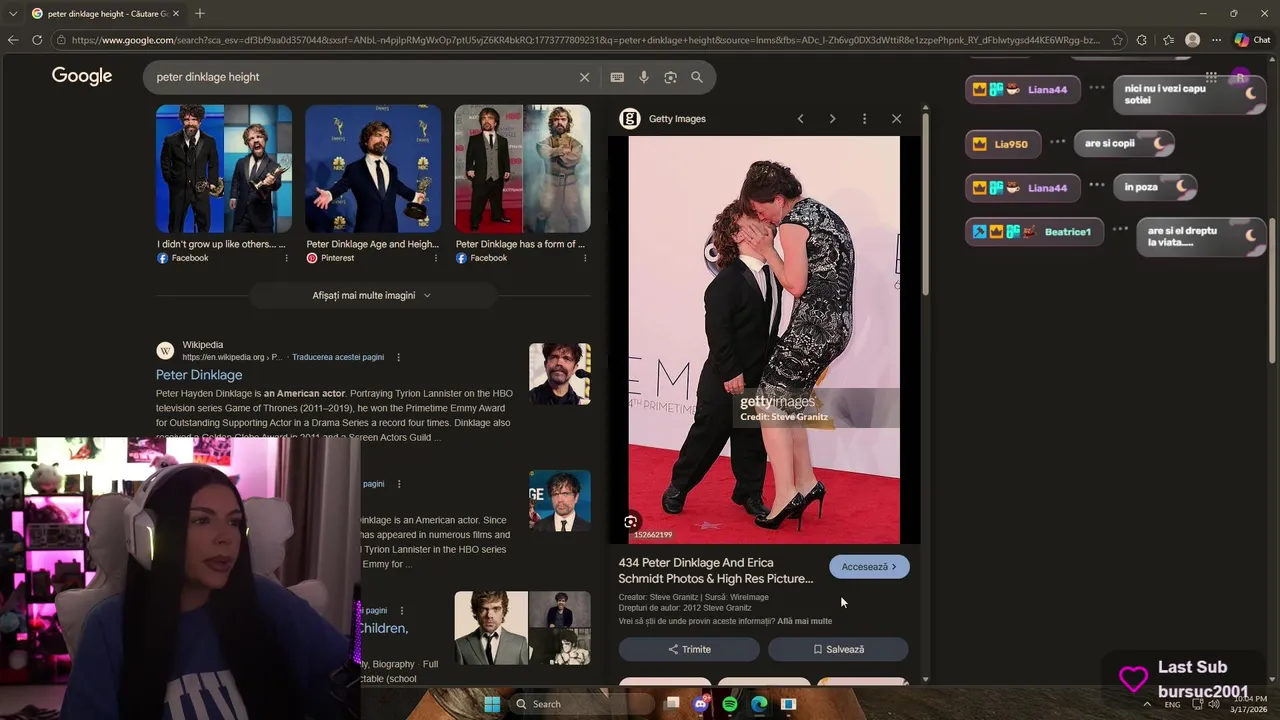
Task: Search inside the image with Lens icon
Action: pyautogui.click(x=630, y=522)
